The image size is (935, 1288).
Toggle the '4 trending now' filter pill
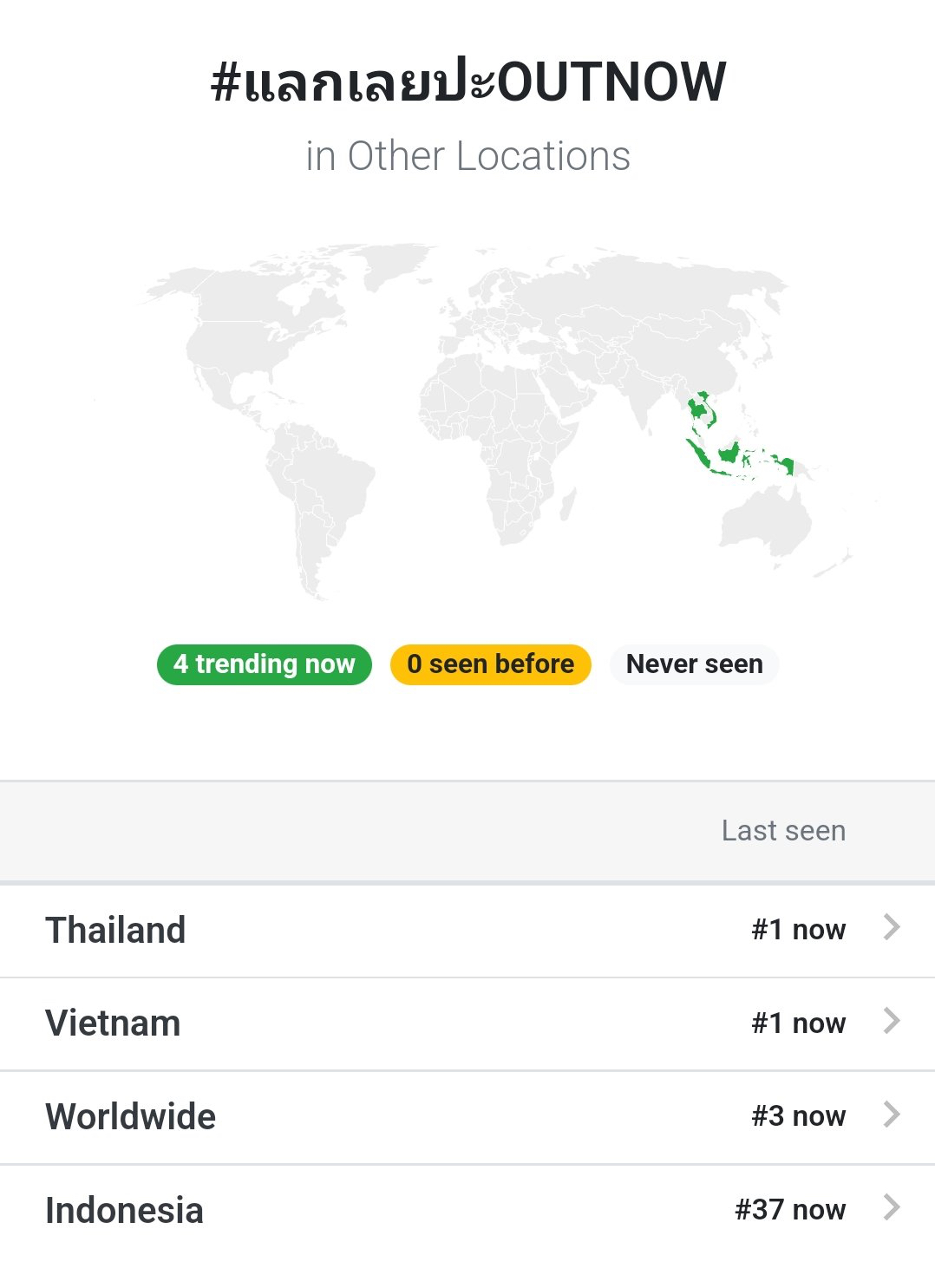click(x=264, y=664)
